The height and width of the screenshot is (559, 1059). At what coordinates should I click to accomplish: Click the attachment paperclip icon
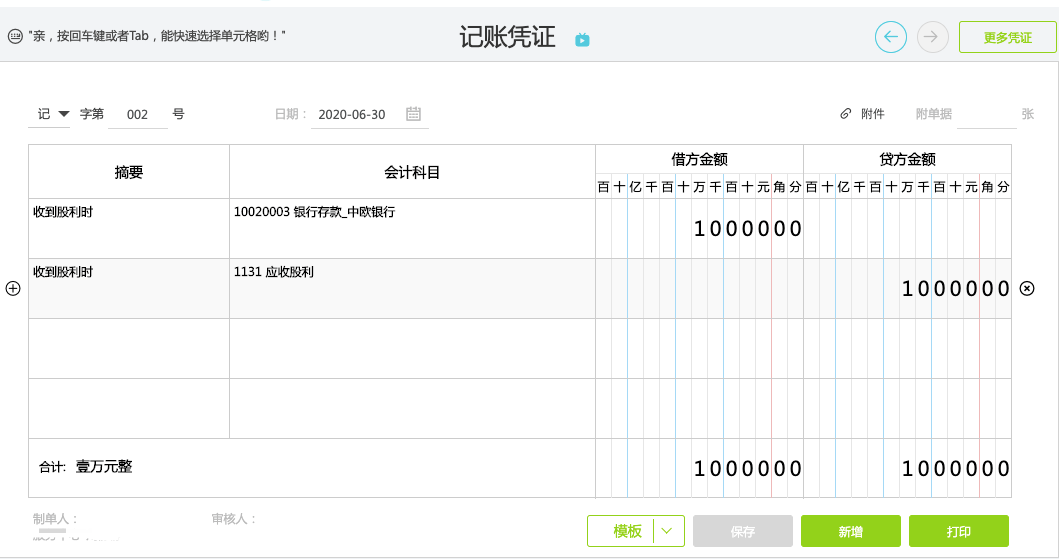pos(846,113)
